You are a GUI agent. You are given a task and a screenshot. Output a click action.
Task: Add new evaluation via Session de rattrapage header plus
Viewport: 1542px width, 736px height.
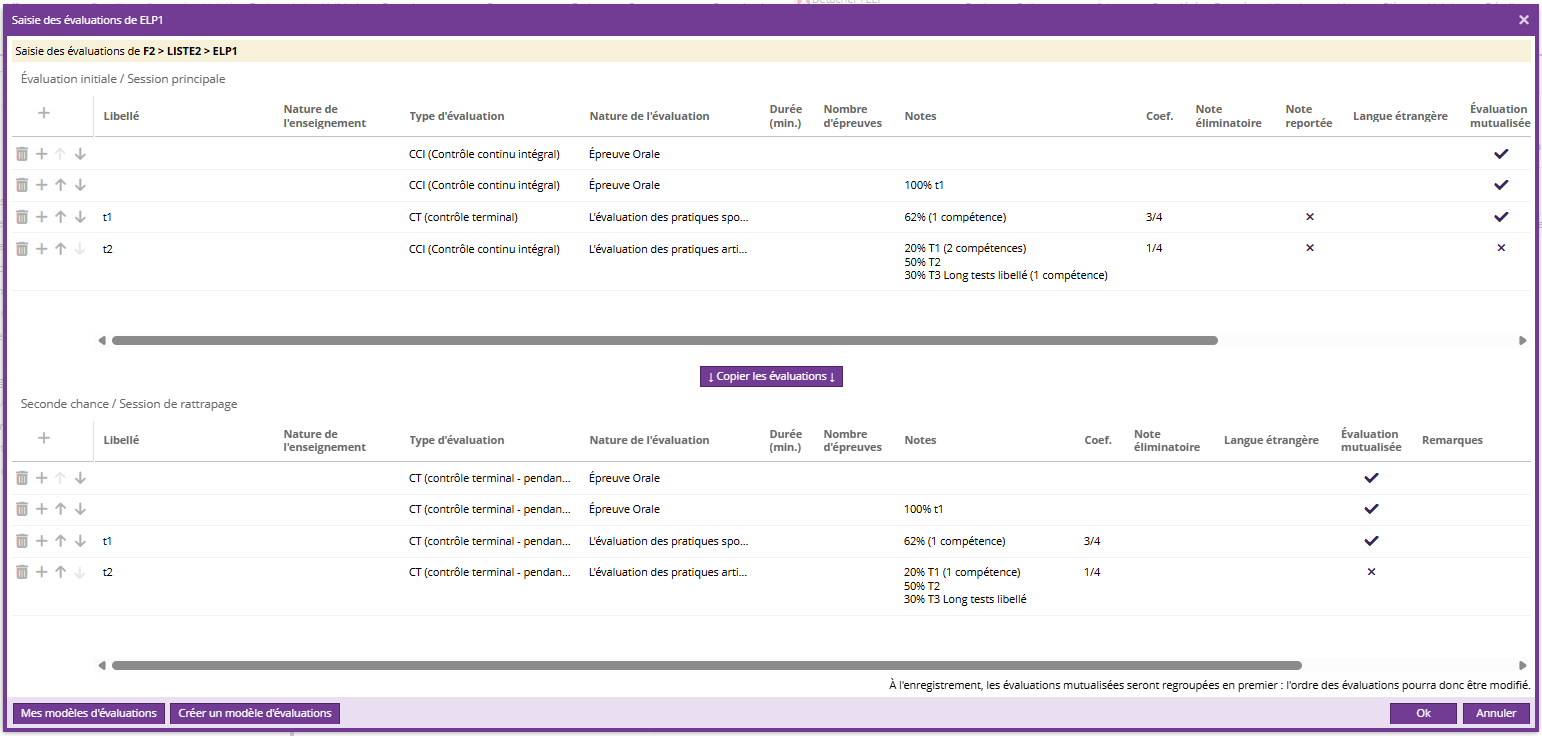coord(43,438)
